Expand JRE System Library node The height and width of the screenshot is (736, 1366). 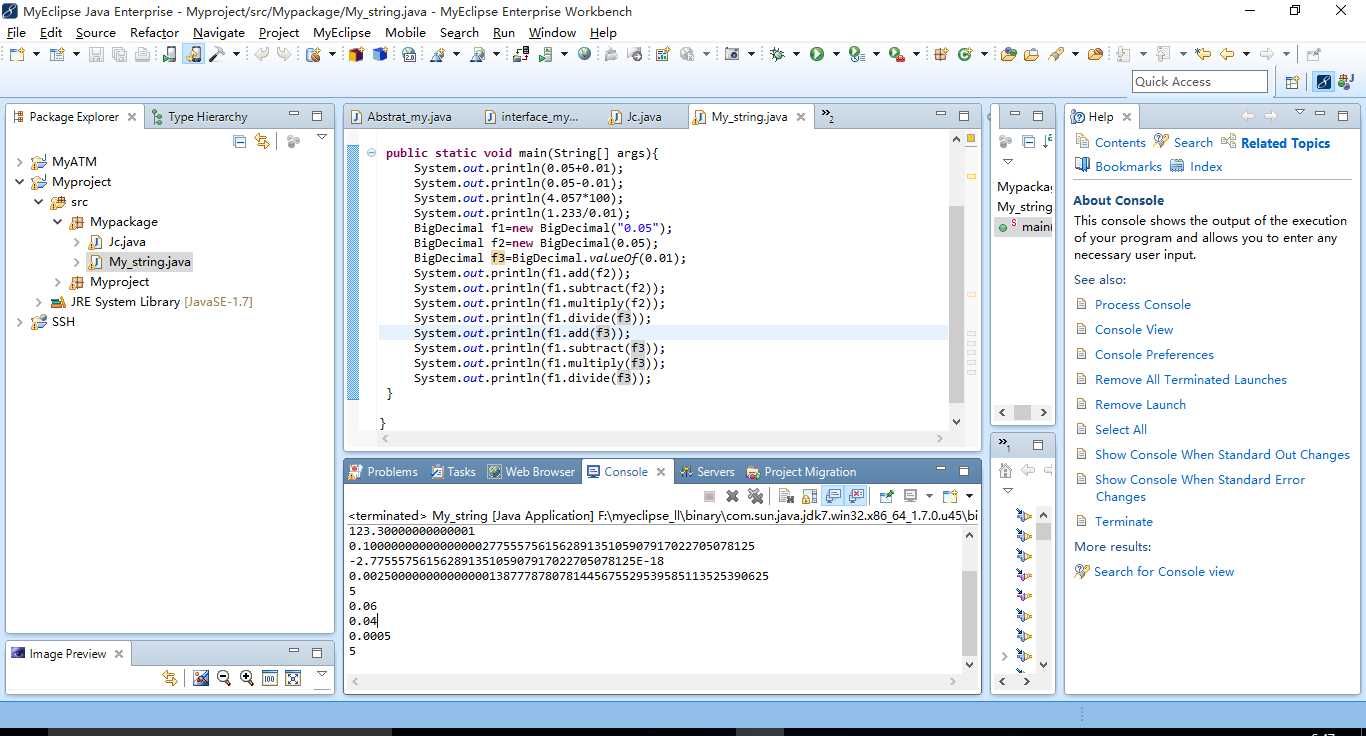tap(39, 302)
